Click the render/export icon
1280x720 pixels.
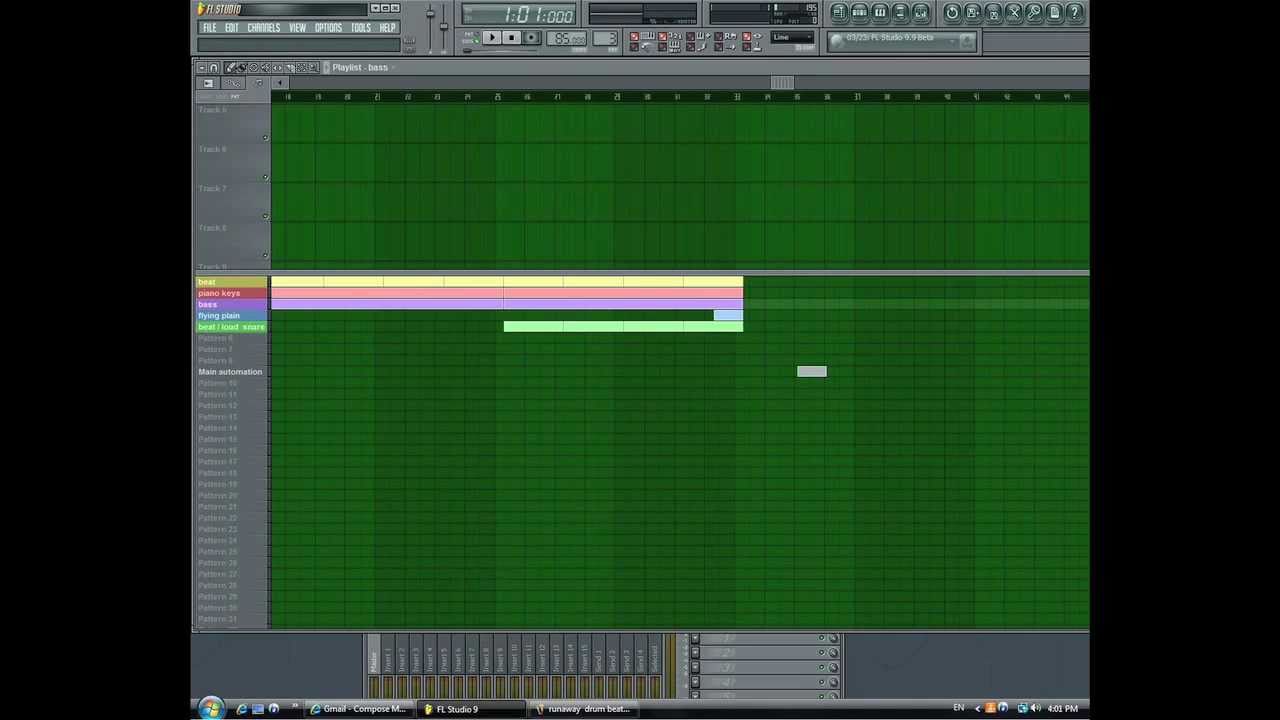coord(993,12)
